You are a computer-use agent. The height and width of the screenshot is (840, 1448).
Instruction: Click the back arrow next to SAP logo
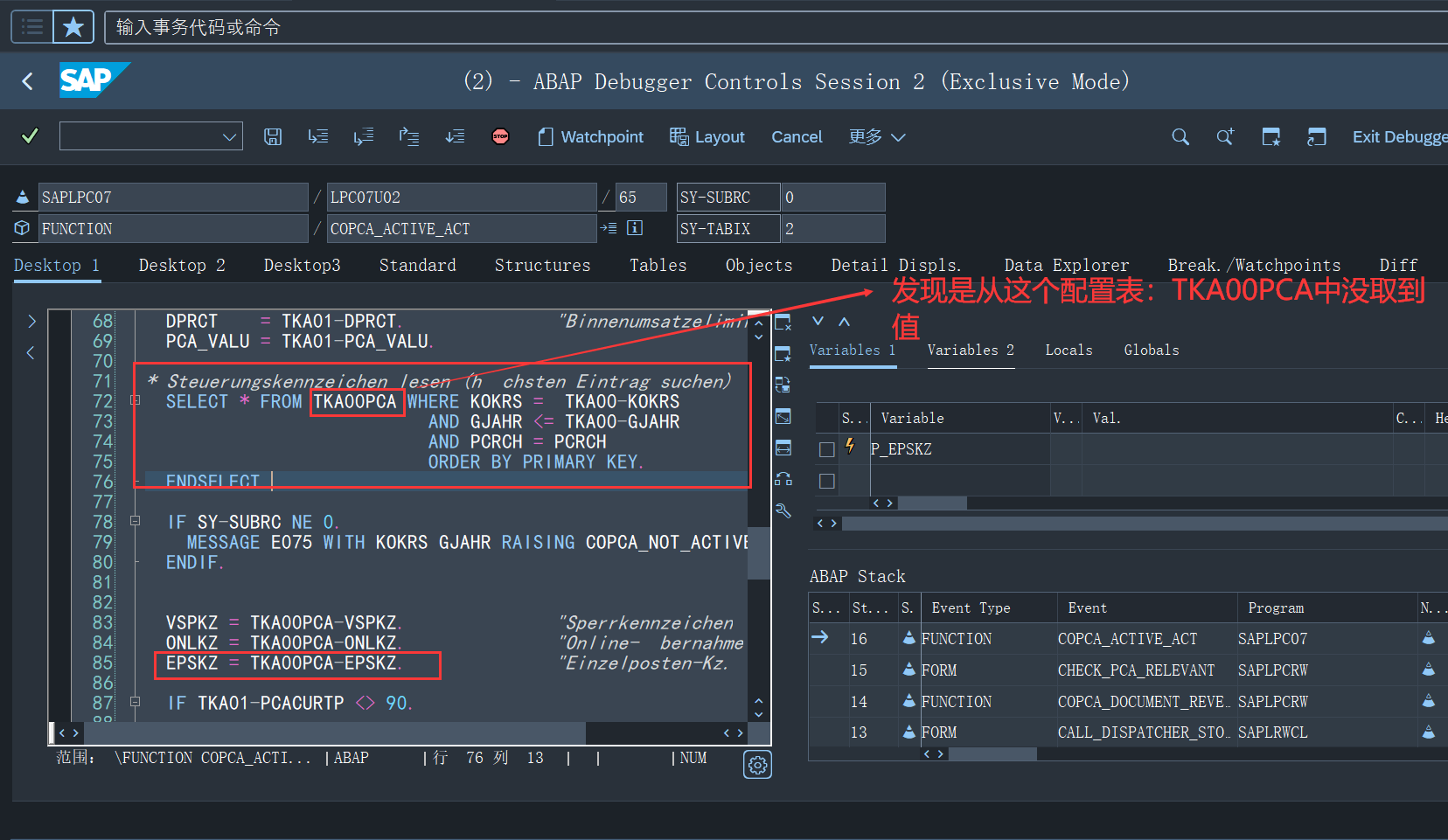pos(28,81)
